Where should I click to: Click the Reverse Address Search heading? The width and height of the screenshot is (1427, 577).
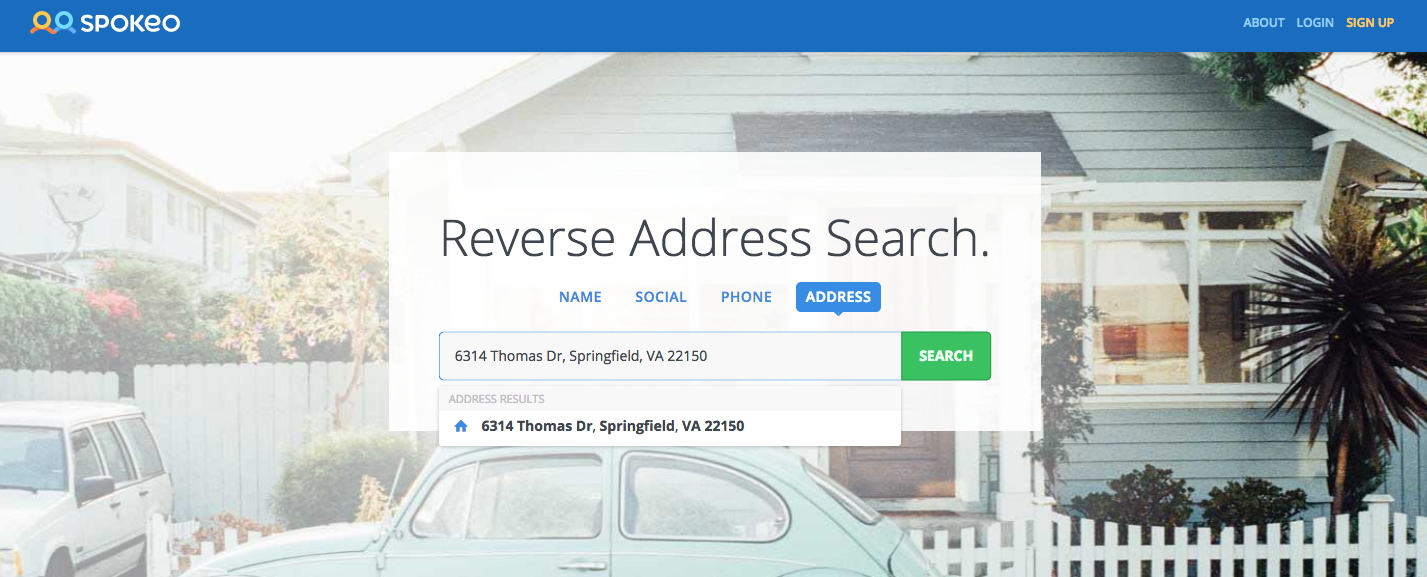click(715, 239)
